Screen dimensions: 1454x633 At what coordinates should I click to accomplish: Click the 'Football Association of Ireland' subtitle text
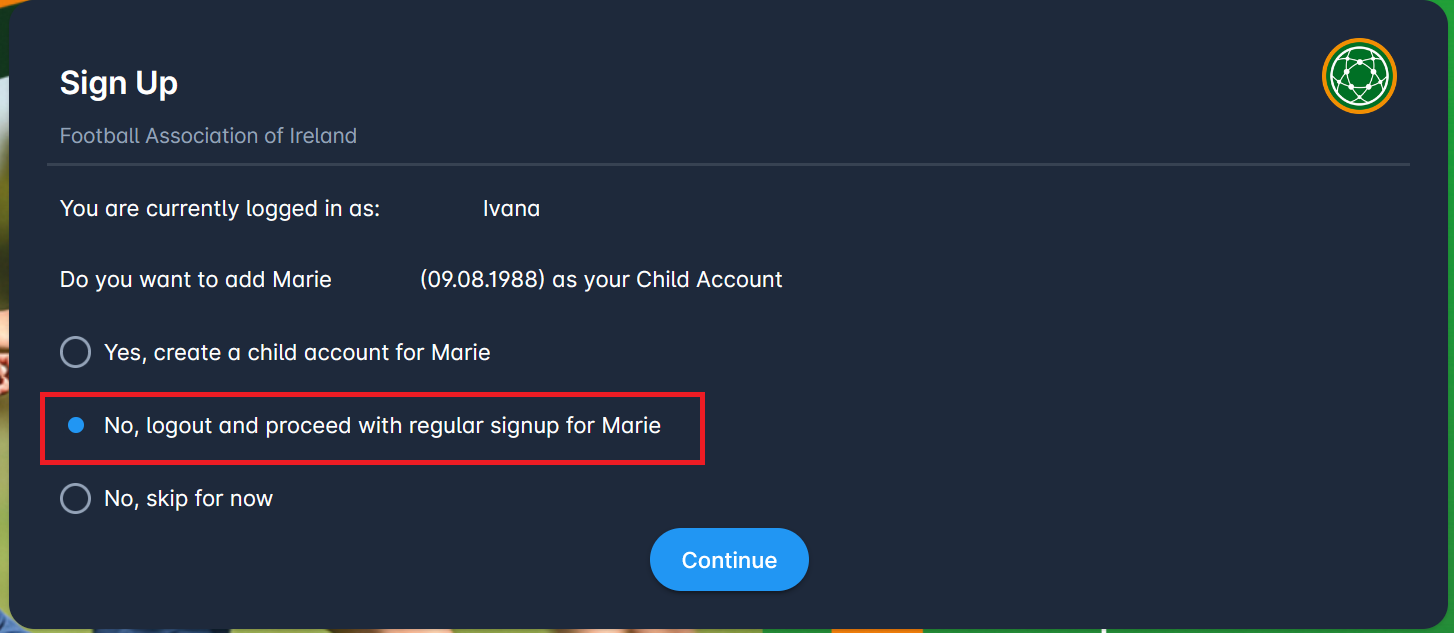coord(208,136)
